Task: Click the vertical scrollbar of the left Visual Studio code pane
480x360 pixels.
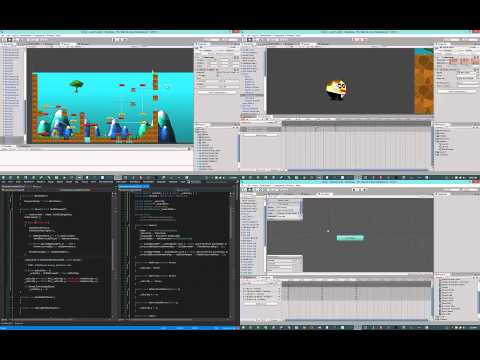Action: click(x=114, y=255)
